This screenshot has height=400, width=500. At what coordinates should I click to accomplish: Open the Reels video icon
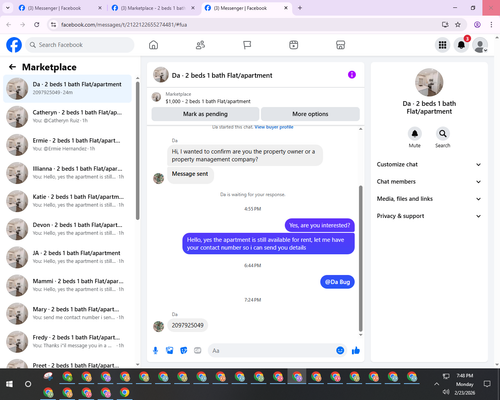294,45
